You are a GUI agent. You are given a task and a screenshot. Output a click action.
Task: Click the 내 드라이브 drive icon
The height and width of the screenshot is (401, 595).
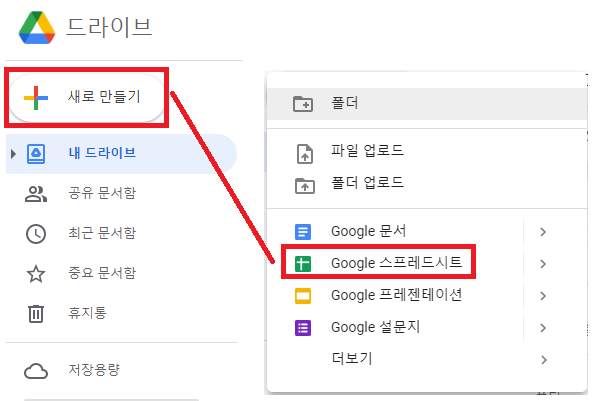click(x=36, y=154)
